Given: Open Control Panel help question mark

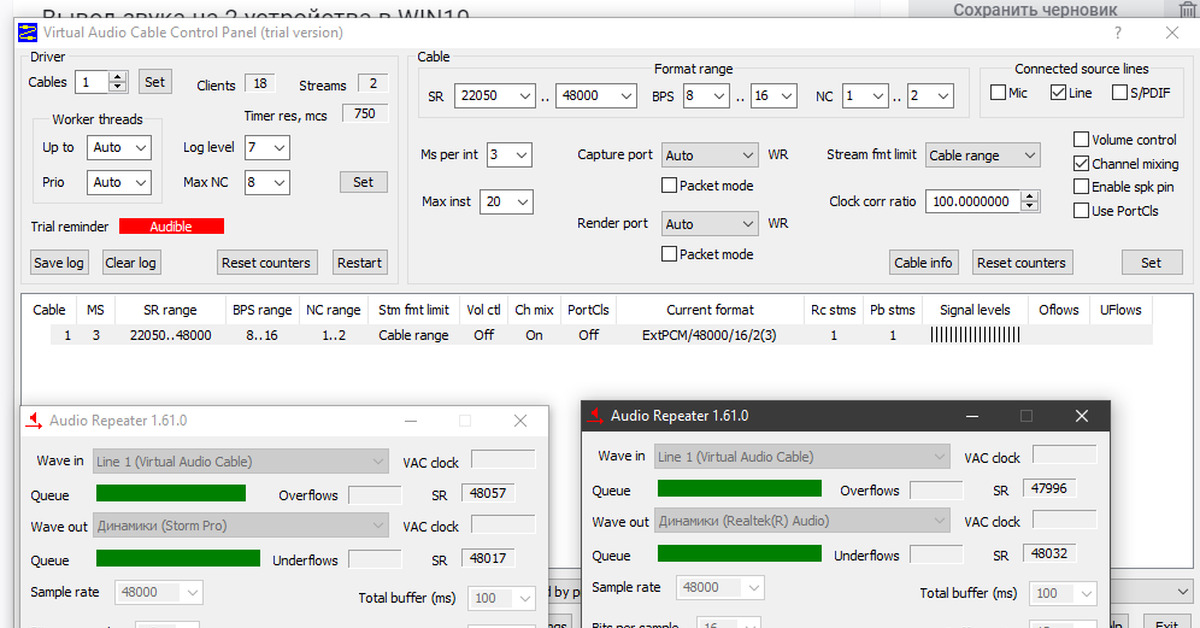Looking at the screenshot, I should pos(1118,32).
